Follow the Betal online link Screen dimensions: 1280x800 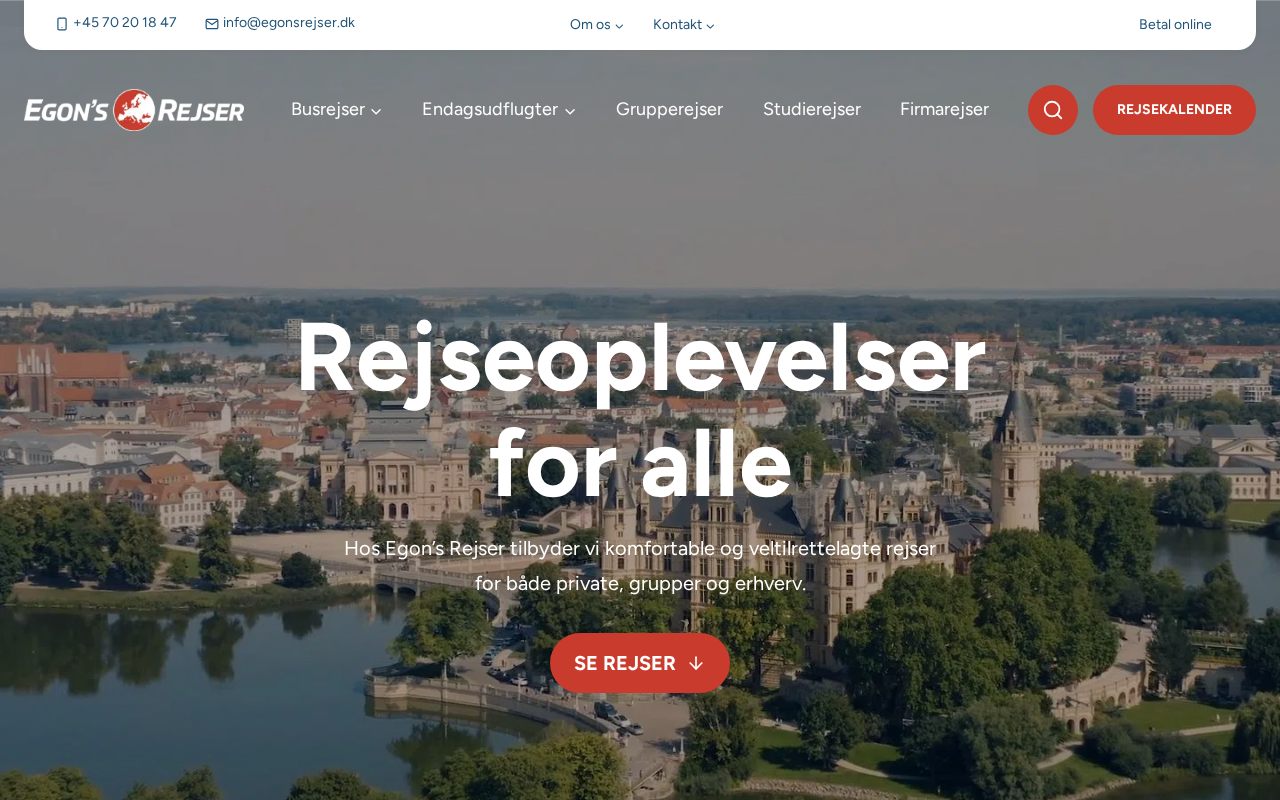click(1175, 25)
